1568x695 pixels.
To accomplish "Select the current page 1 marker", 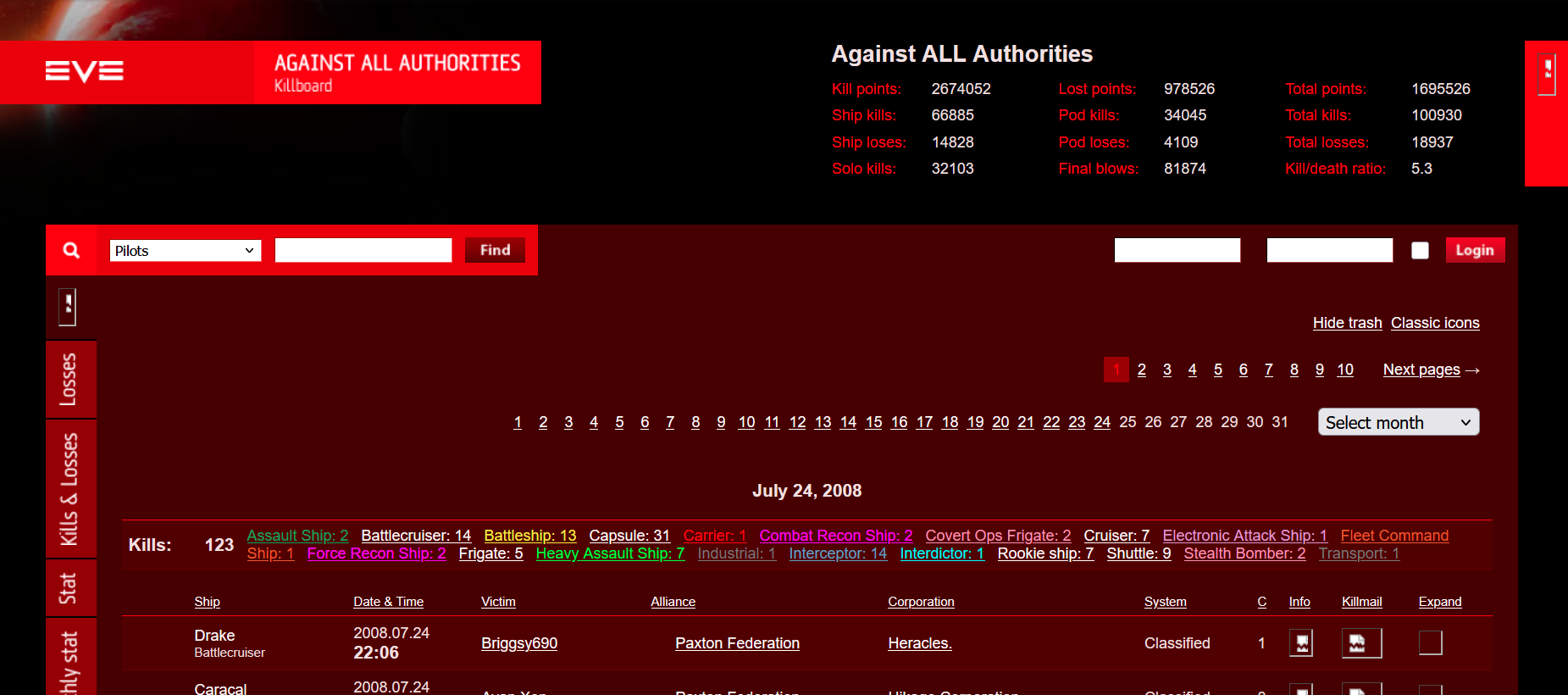I will click(1116, 370).
